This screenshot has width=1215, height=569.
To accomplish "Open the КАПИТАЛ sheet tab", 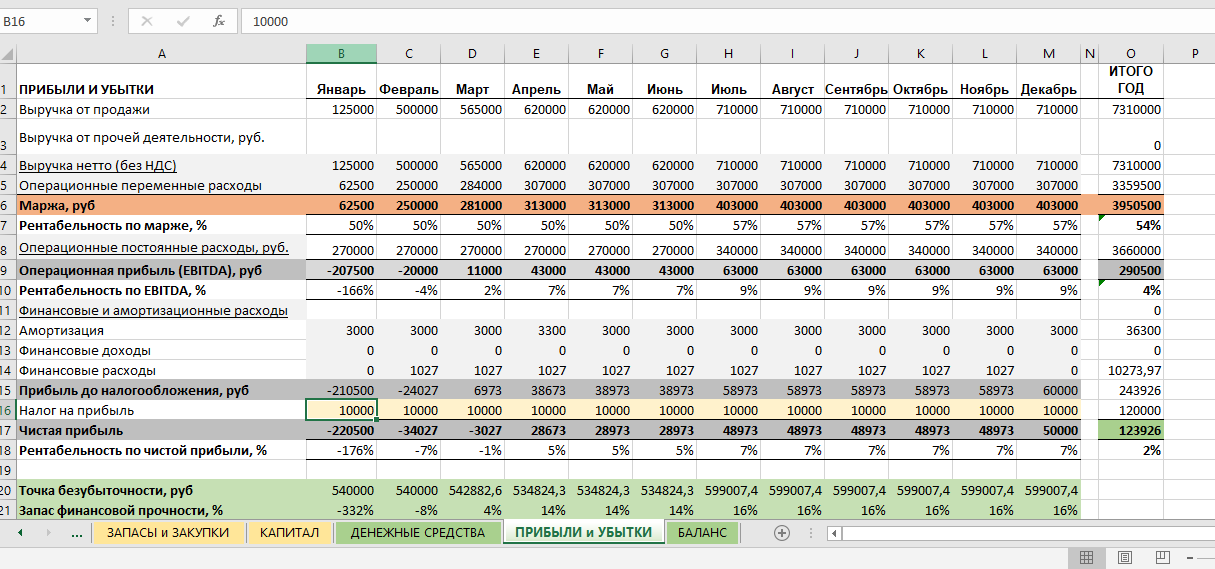I will pyautogui.click(x=289, y=533).
